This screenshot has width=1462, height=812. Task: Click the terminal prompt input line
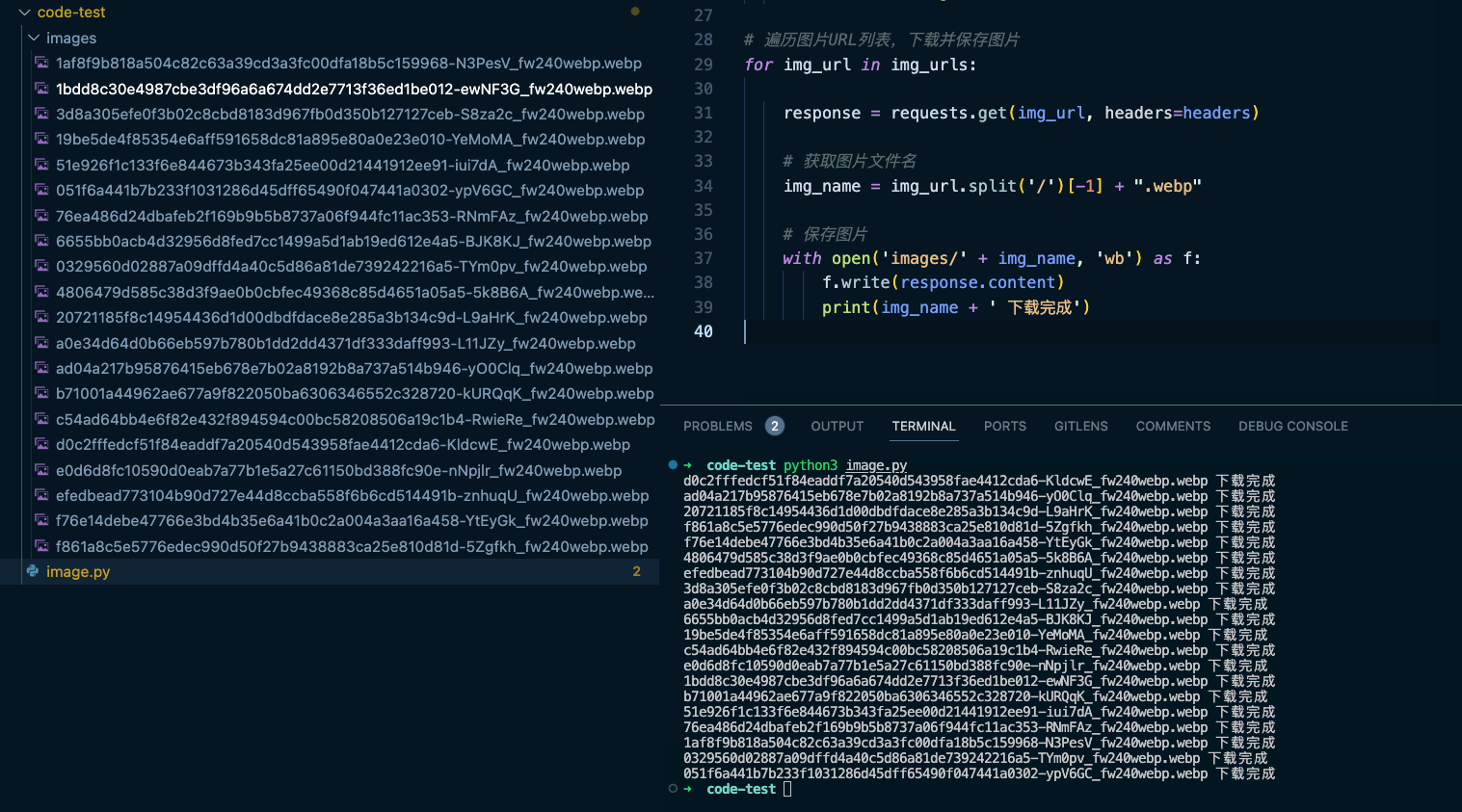pos(787,789)
